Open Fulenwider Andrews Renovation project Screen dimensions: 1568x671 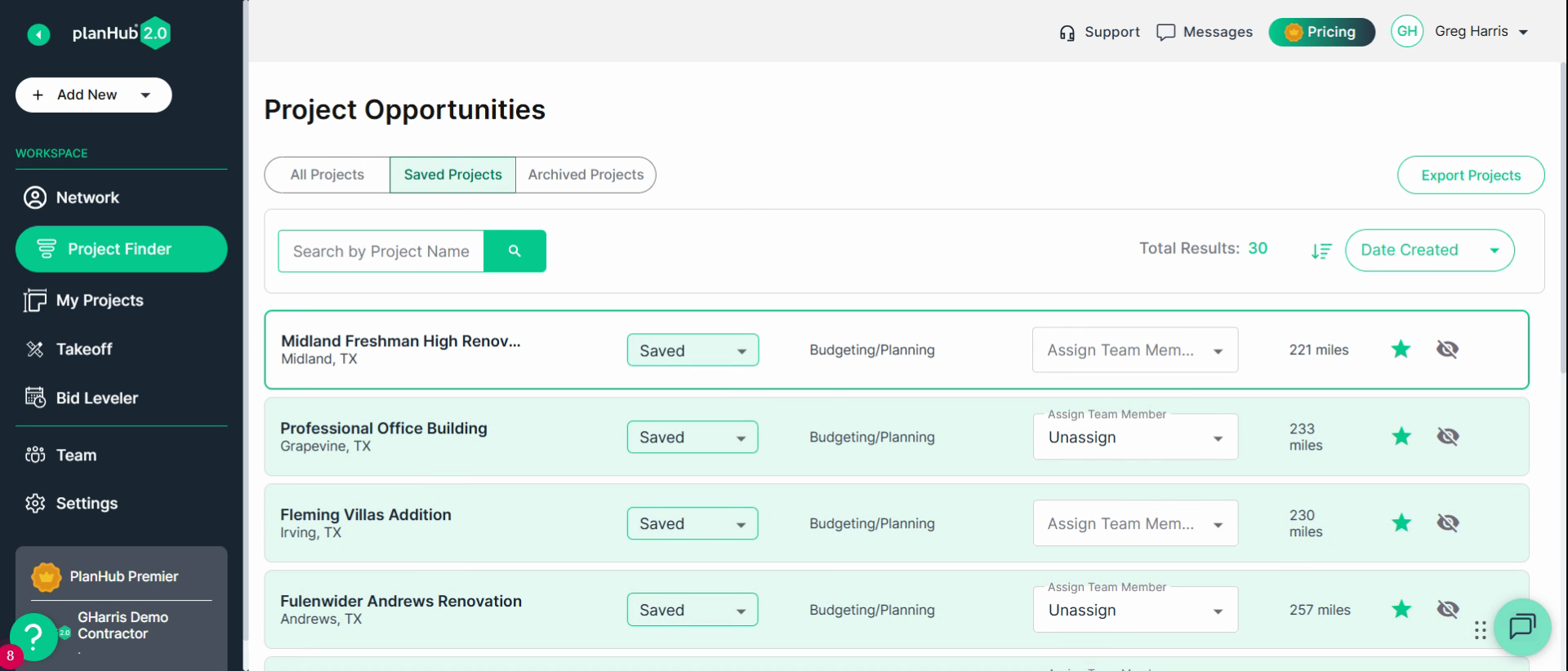[x=400, y=602]
